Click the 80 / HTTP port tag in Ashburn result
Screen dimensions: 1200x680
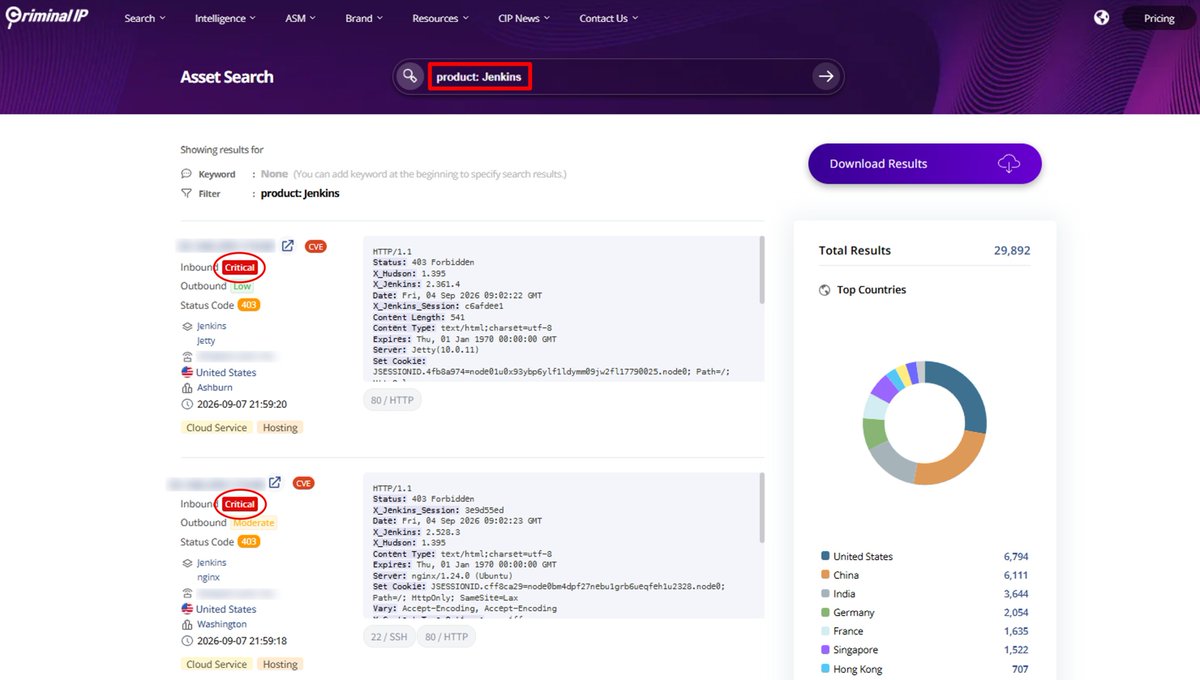392,400
